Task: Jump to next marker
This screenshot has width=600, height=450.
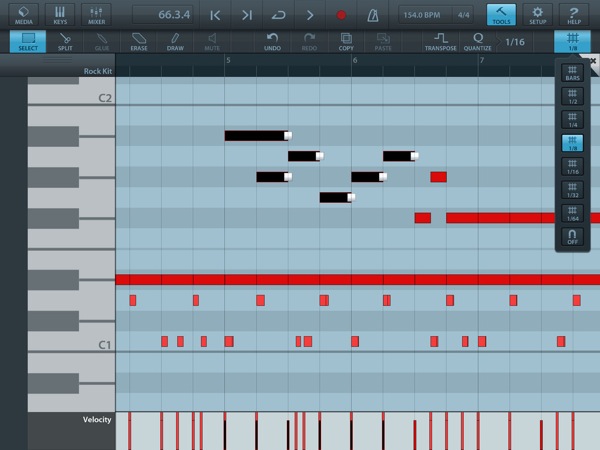Action: tap(247, 15)
